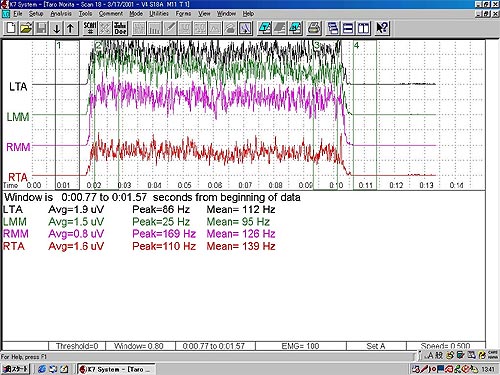Click the Window=0.80 status bar field

pyautogui.click(x=140, y=346)
